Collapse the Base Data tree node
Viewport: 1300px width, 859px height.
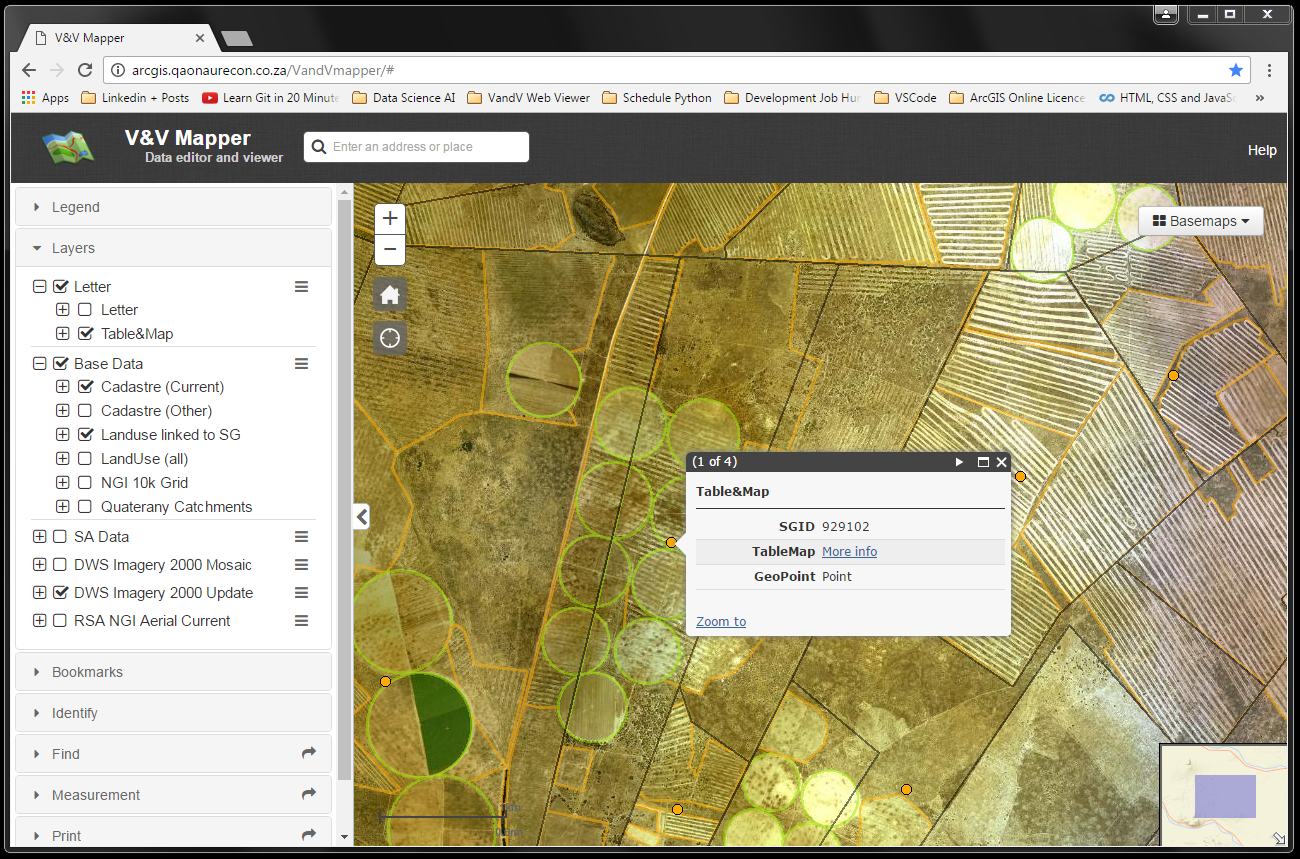(x=40, y=364)
